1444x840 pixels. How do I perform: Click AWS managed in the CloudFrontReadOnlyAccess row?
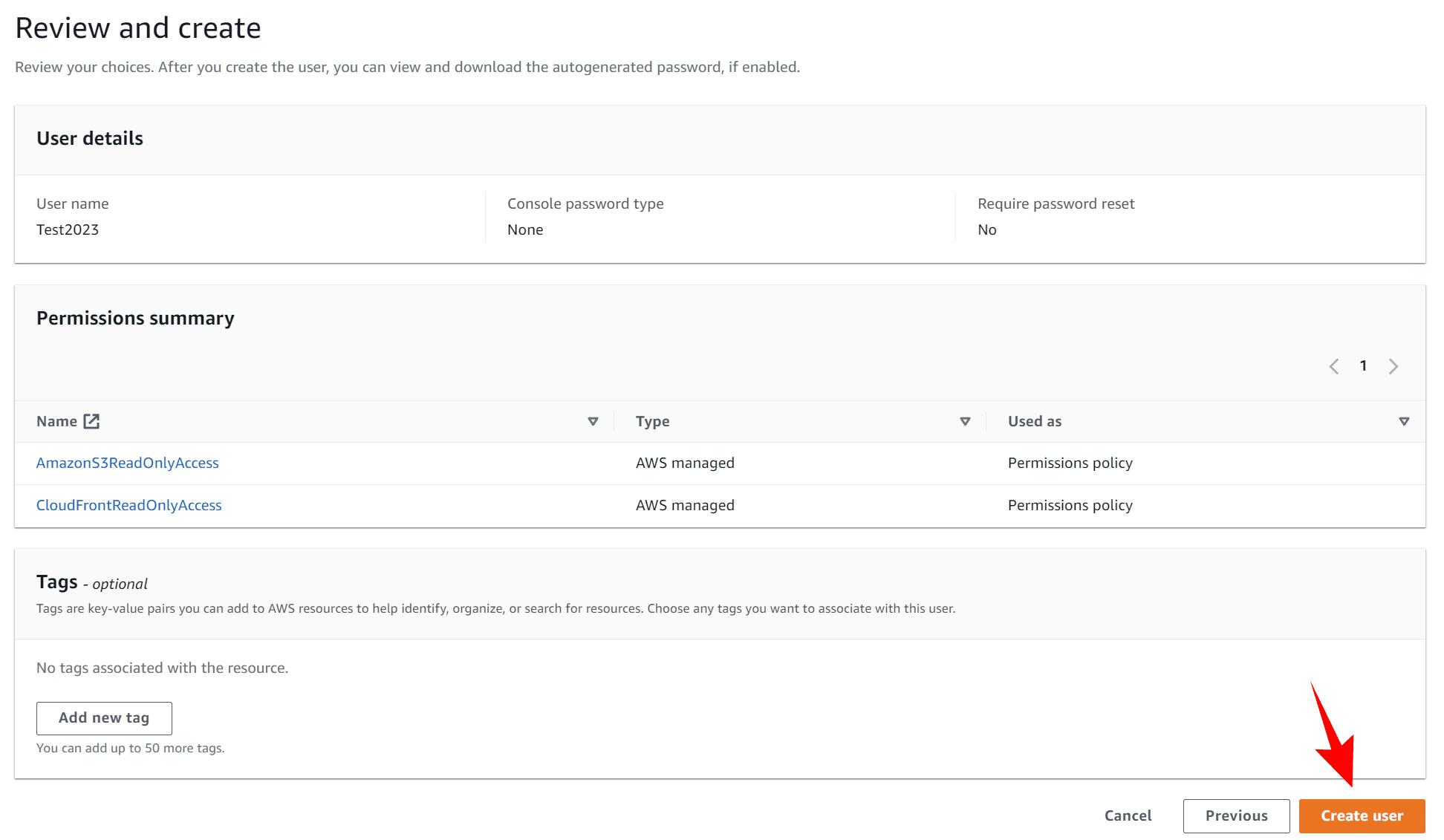tap(685, 505)
